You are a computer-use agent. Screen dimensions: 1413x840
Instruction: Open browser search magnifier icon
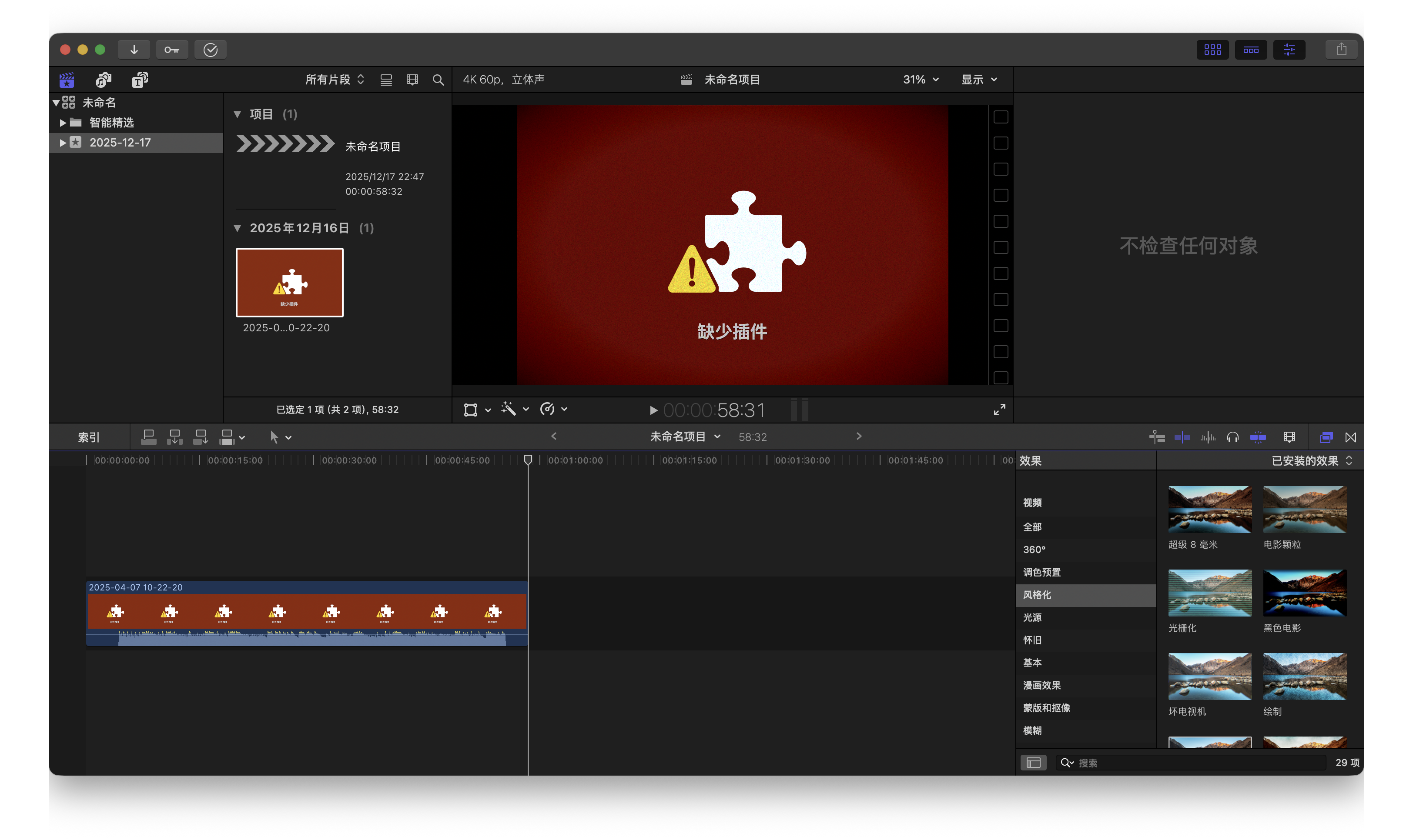click(x=438, y=80)
